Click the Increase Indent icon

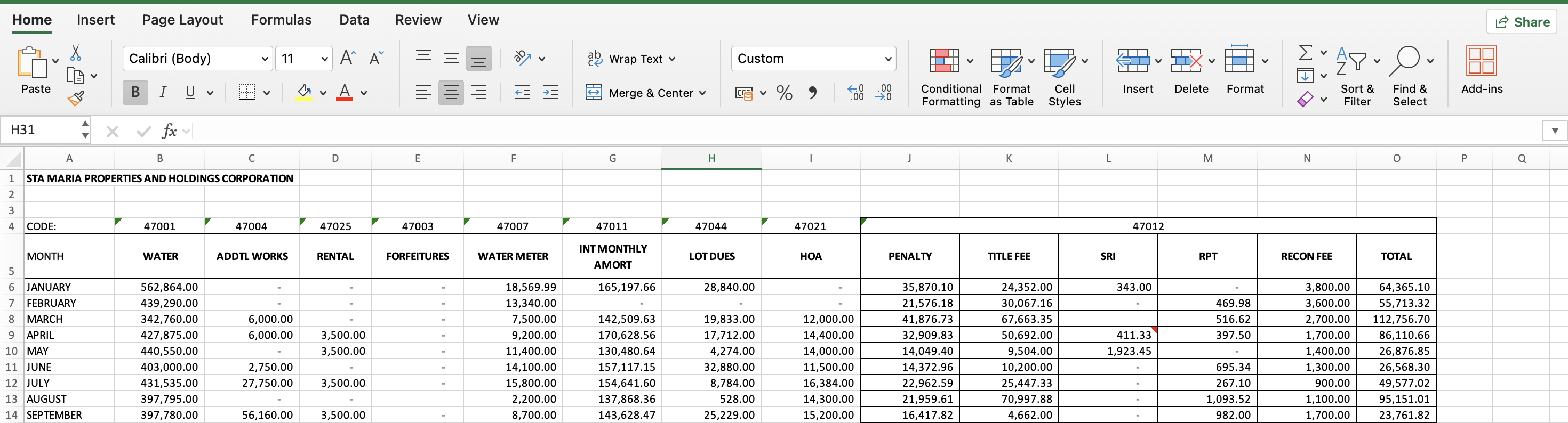click(550, 93)
